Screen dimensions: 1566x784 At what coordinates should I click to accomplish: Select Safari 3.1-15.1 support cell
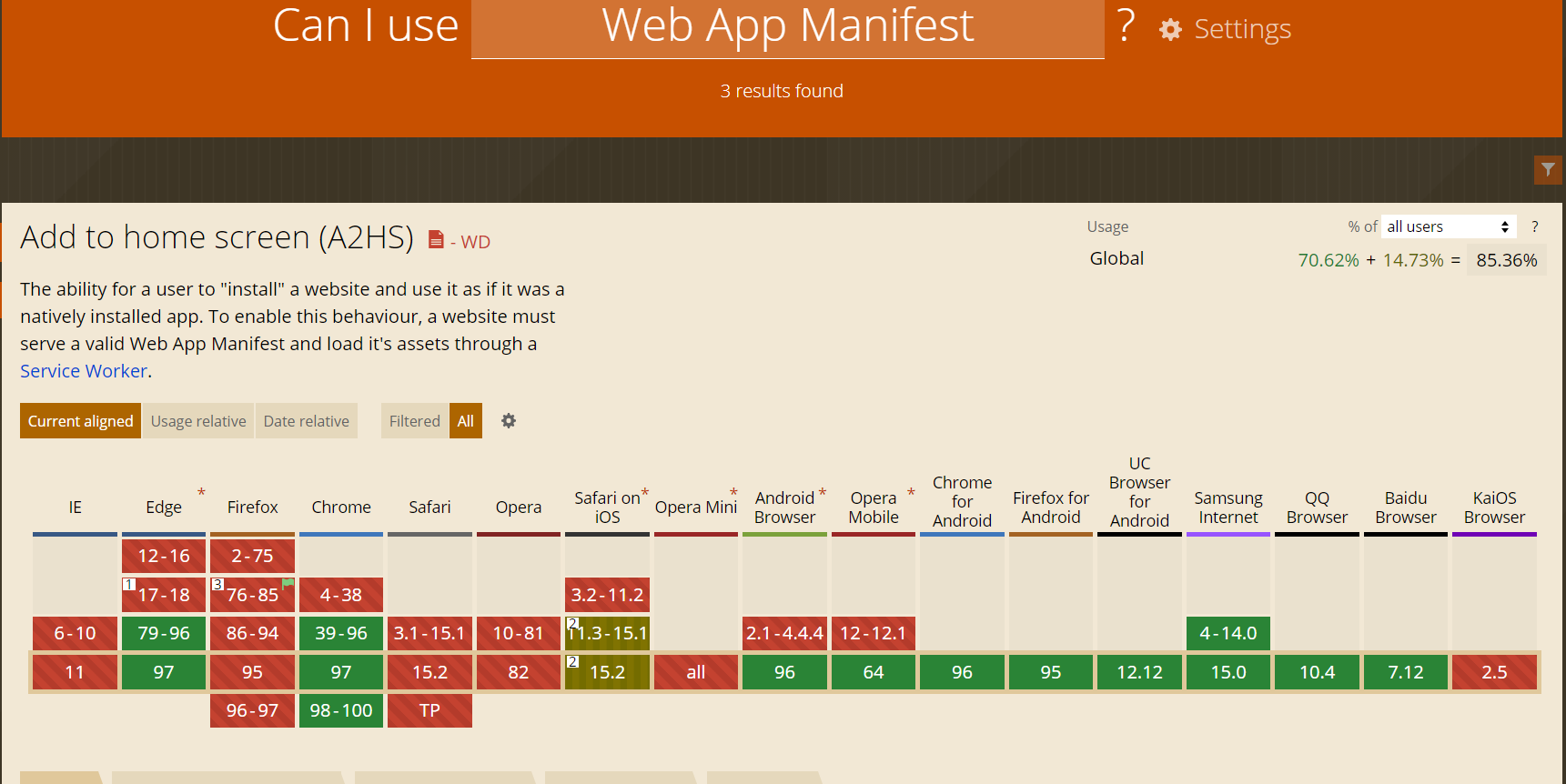[x=429, y=633]
